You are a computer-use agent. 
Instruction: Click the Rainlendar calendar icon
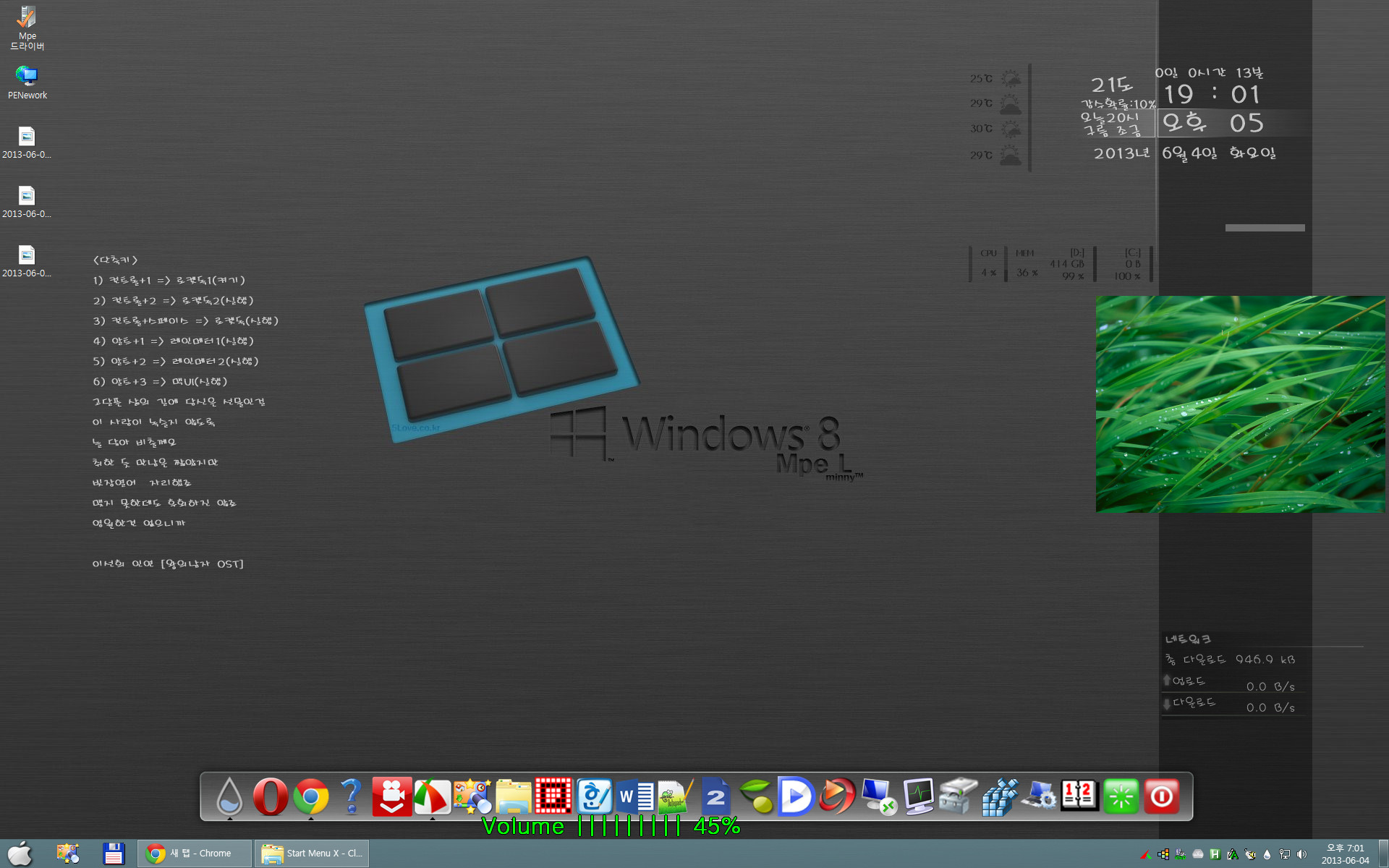[x=1079, y=797]
